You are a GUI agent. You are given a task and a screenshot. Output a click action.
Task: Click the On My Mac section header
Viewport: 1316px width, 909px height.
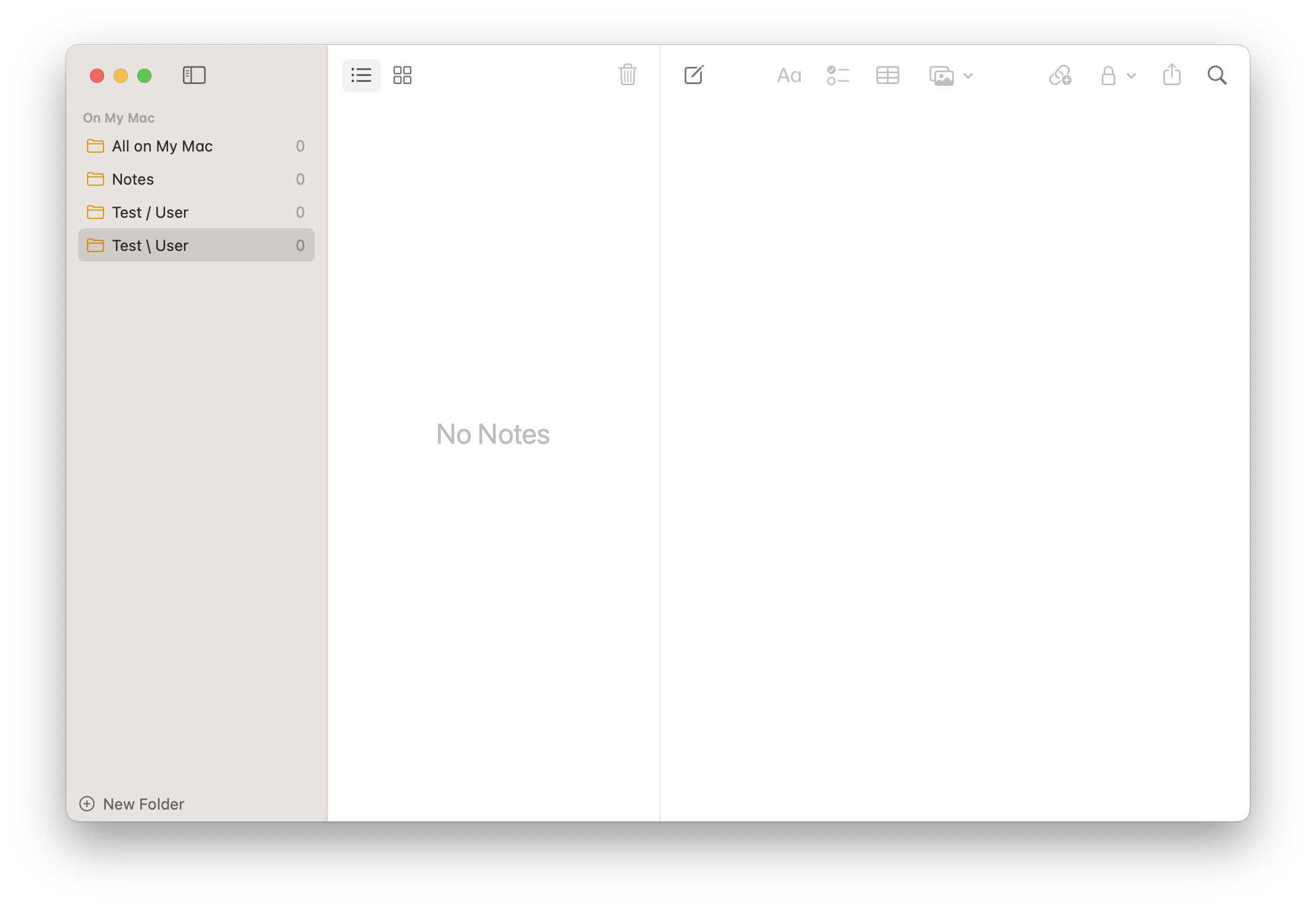coord(119,118)
